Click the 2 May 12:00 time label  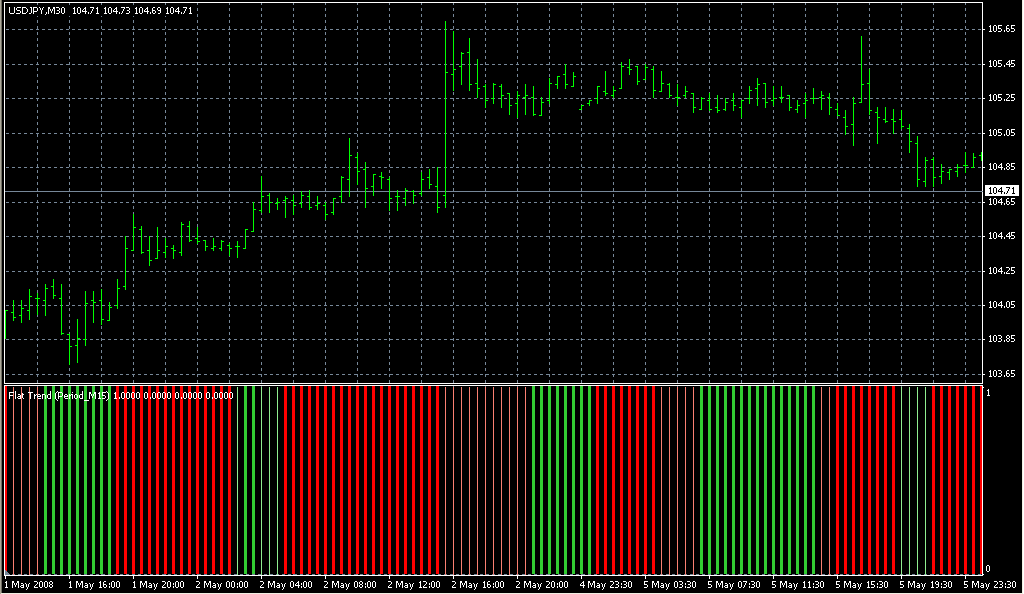pos(414,585)
